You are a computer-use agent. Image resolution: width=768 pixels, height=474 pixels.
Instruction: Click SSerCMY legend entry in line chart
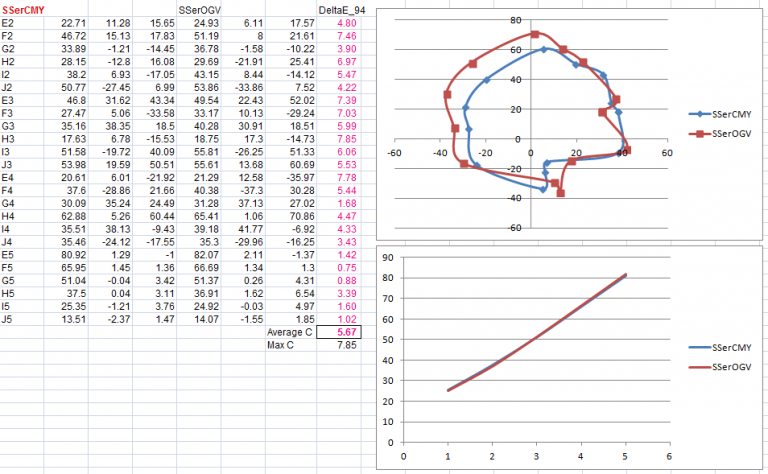tap(720, 348)
